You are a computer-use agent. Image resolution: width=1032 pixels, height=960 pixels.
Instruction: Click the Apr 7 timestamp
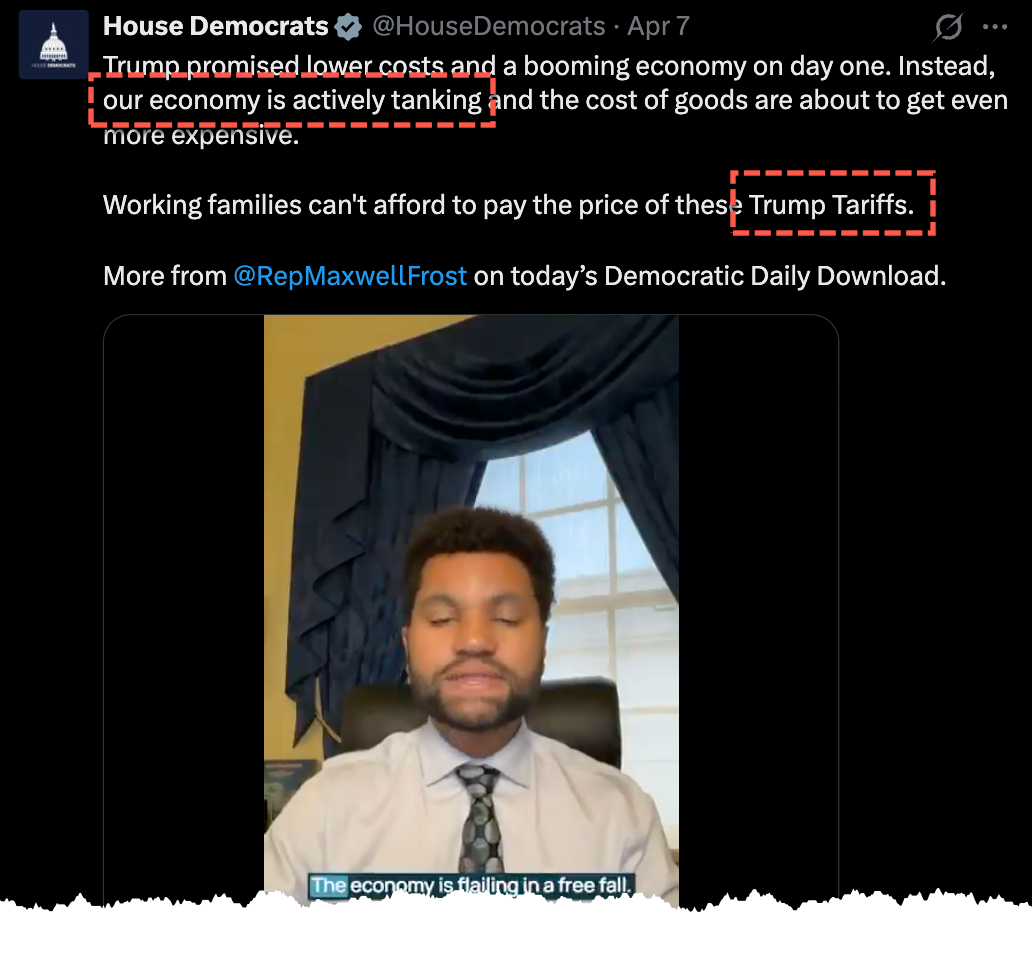[658, 26]
